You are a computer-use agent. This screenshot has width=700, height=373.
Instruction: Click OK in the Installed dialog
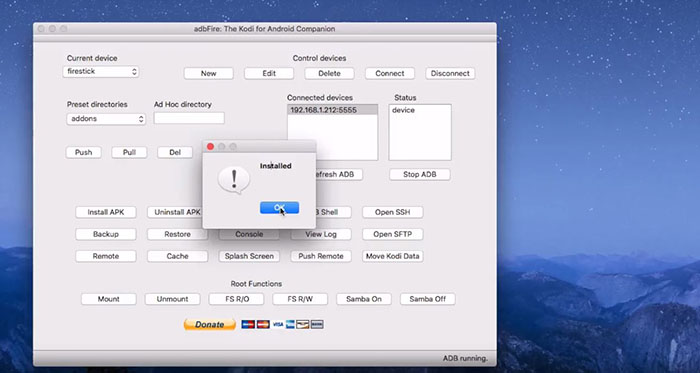tap(279, 207)
